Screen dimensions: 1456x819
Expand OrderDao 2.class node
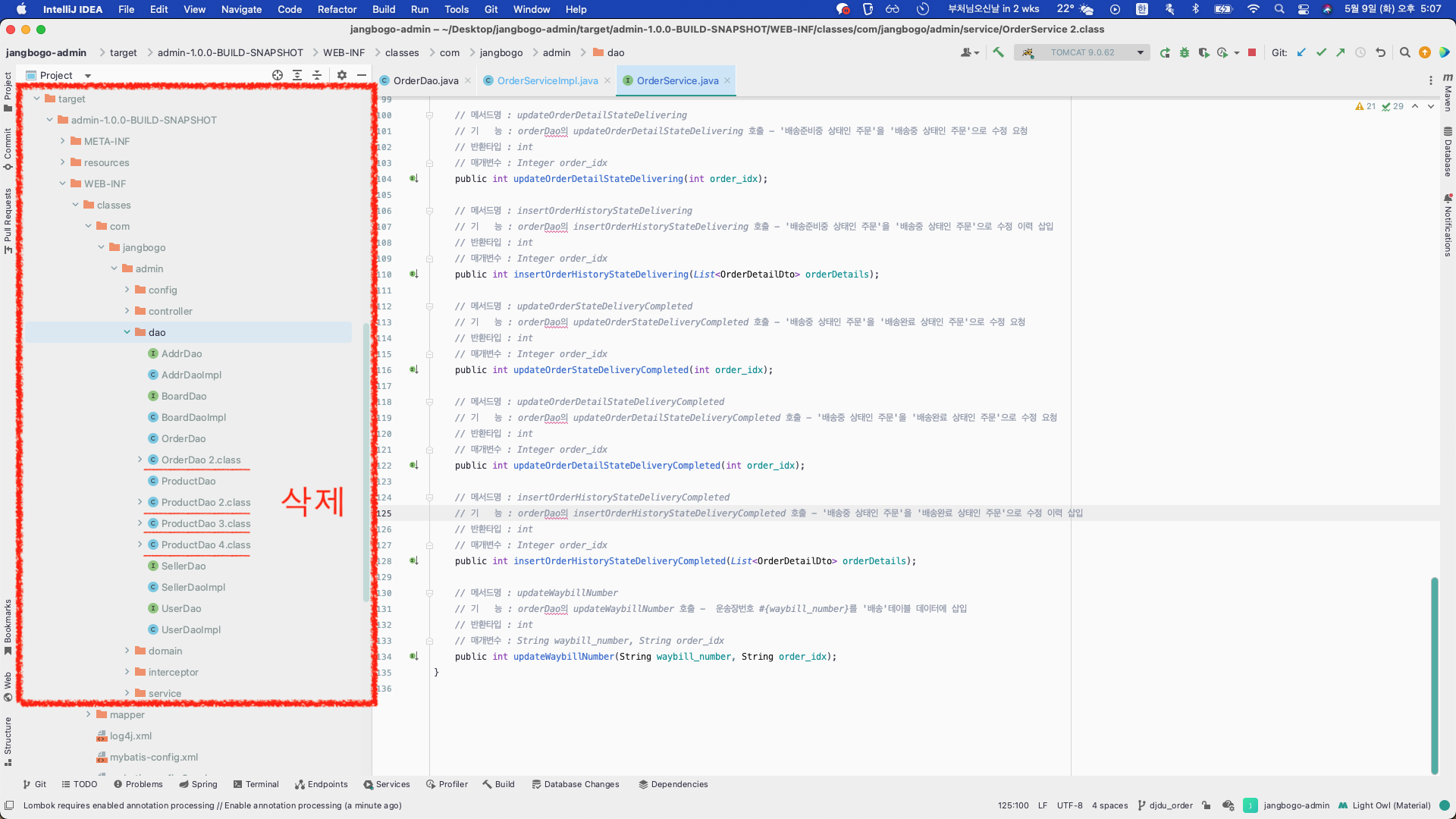pos(140,460)
